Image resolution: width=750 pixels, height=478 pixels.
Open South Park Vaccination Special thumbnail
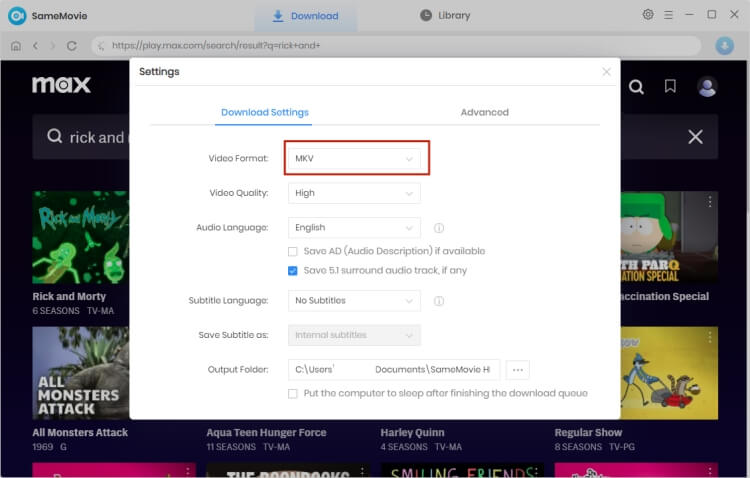669,237
